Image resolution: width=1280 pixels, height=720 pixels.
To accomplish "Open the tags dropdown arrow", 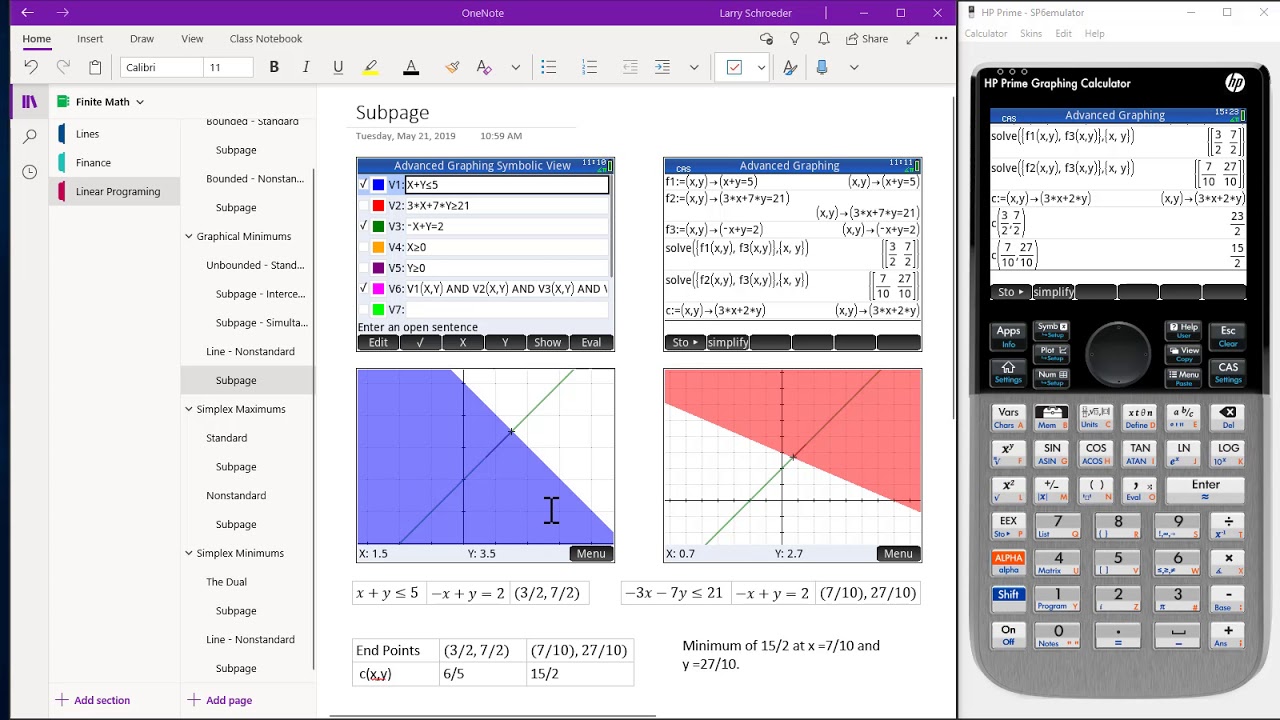I will click(761, 67).
